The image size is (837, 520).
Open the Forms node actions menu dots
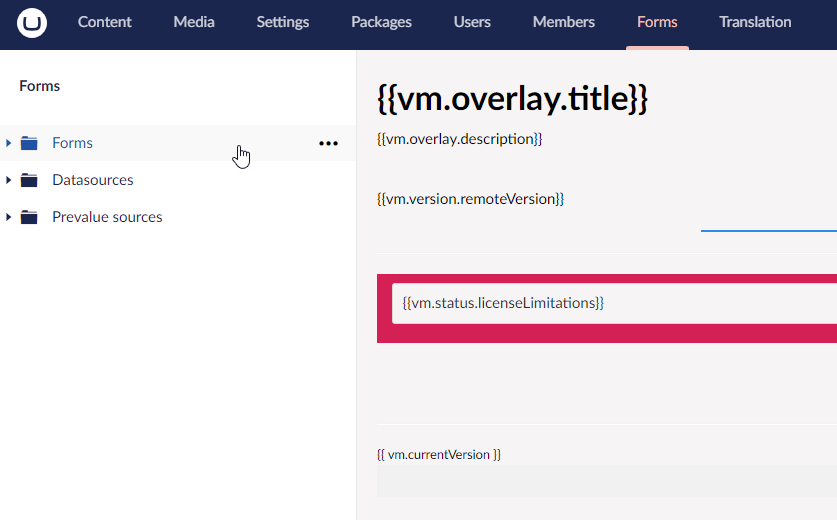tap(328, 143)
